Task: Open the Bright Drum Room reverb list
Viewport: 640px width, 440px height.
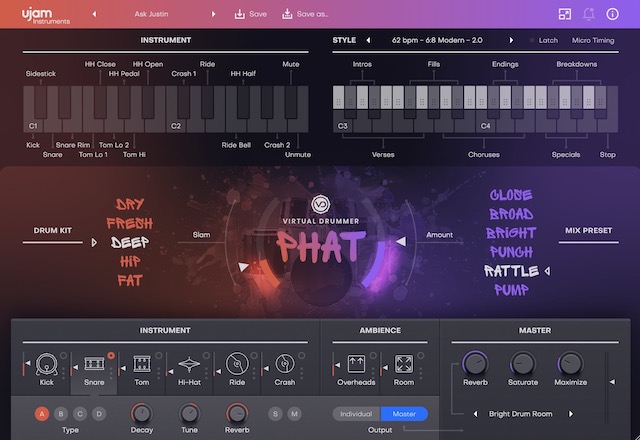Action: 522,413
